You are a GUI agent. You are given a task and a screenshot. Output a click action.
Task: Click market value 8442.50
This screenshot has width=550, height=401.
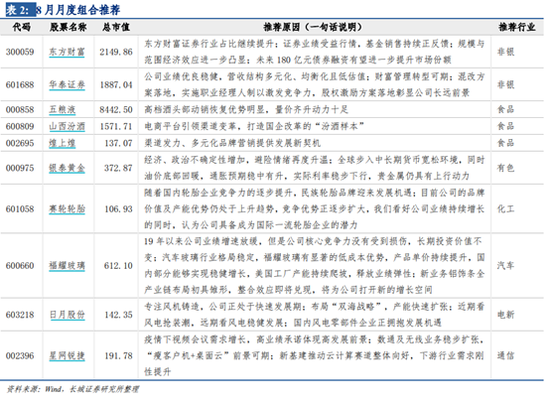[116, 109]
